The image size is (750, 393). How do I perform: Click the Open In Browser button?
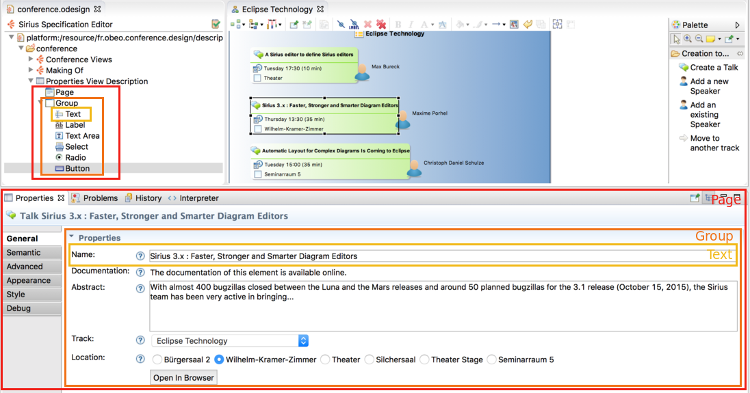click(x=184, y=378)
